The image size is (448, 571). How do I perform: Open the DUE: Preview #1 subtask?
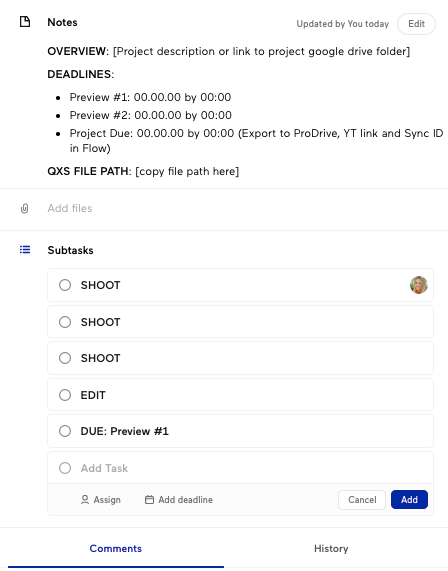tap(240, 431)
